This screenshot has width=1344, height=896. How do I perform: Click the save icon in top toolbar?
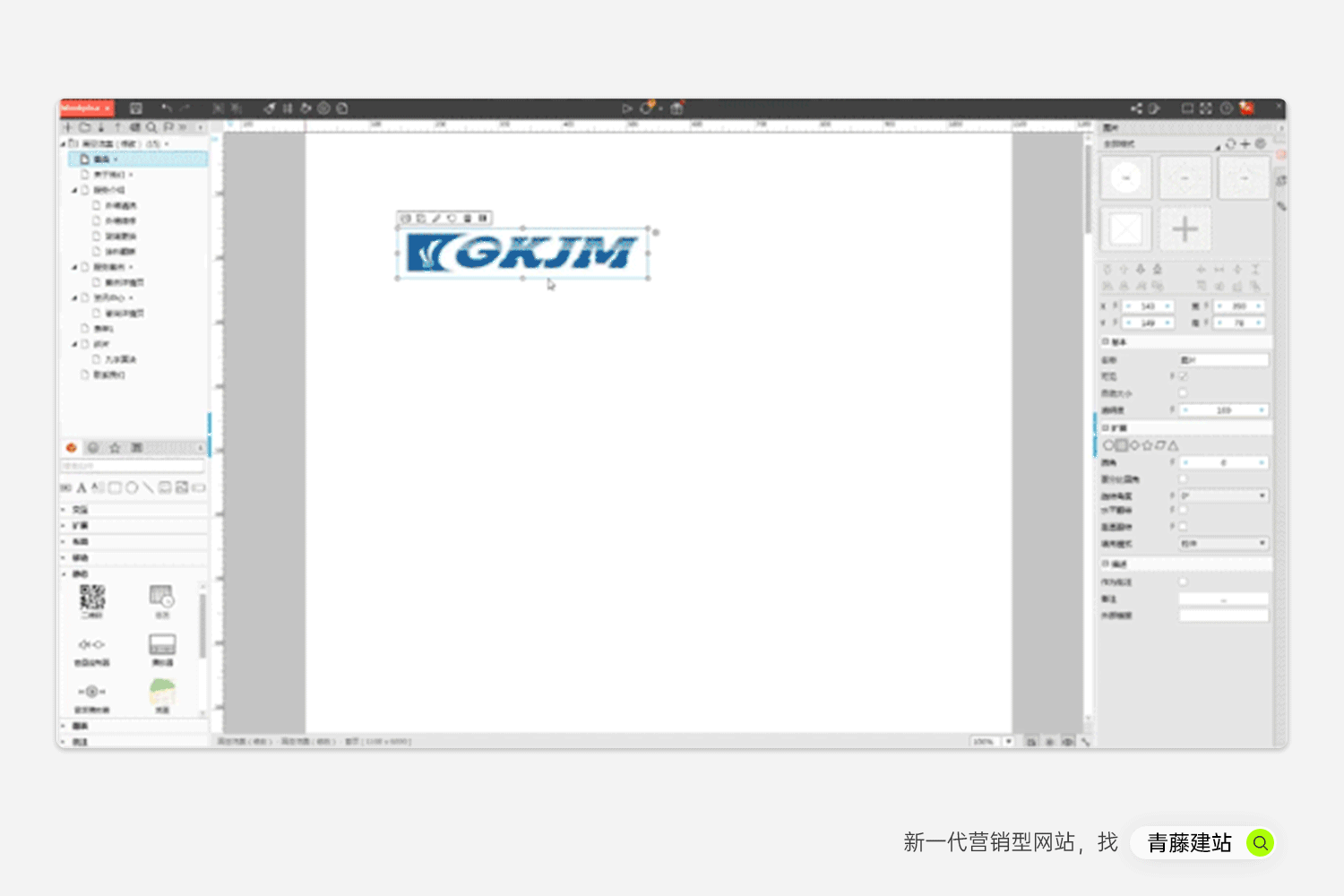[136, 108]
